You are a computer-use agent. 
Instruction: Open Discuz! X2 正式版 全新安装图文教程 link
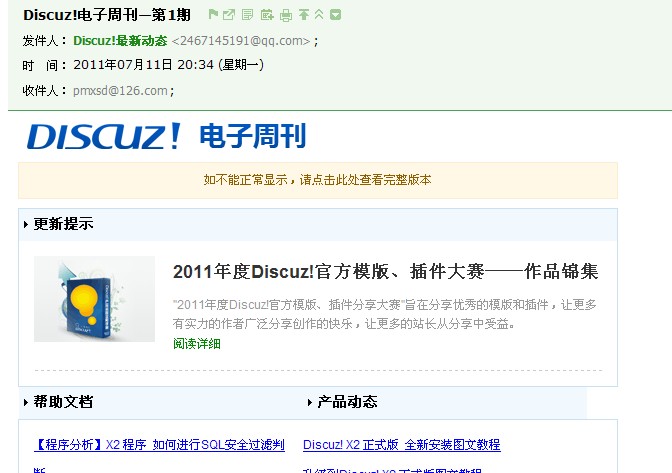402,445
